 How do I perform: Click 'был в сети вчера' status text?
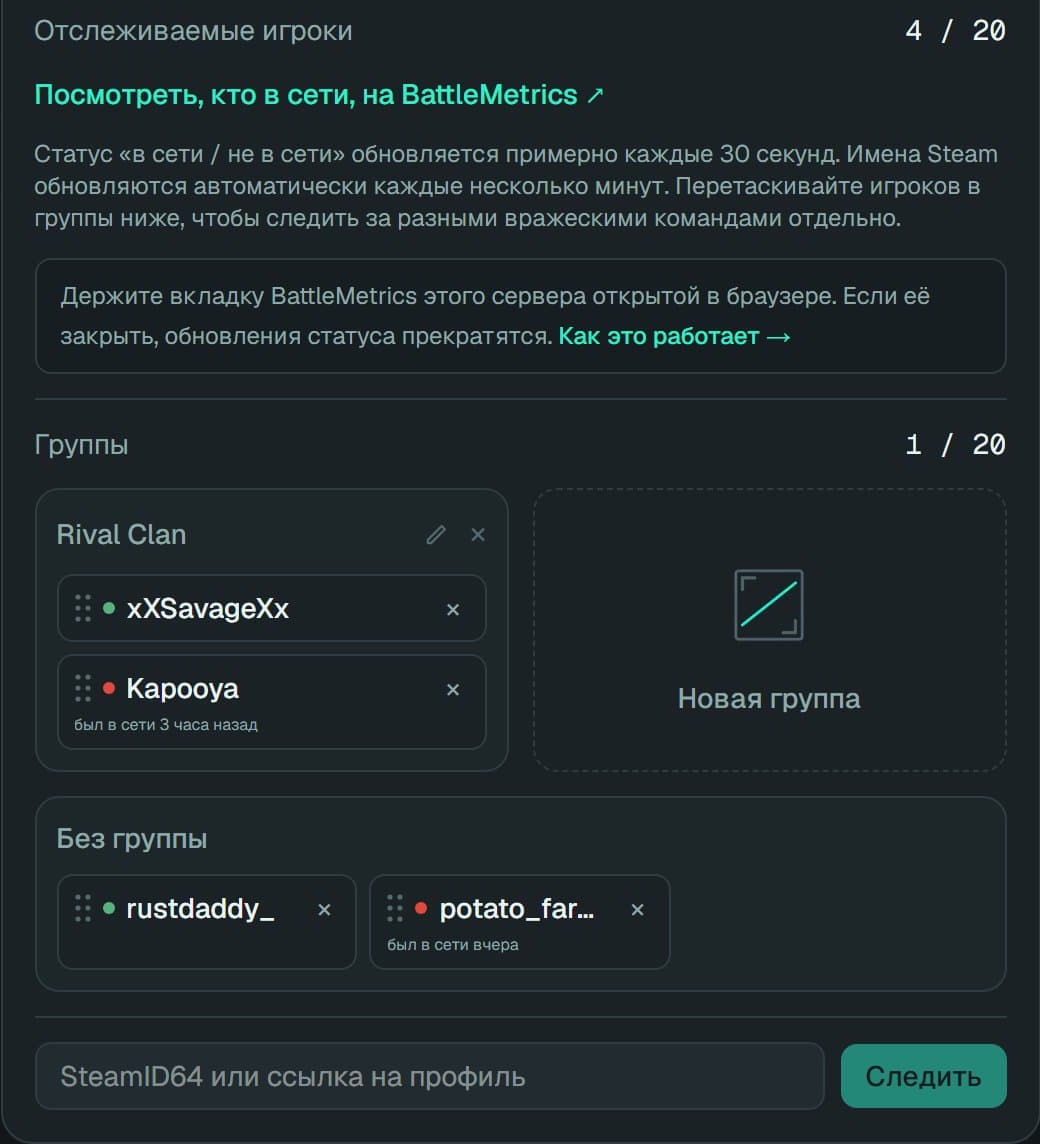(x=452, y=945)
